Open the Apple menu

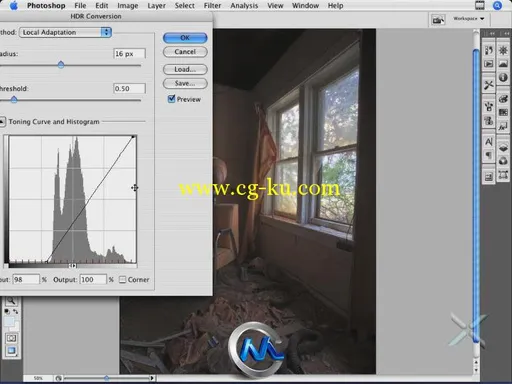[14, 5]
